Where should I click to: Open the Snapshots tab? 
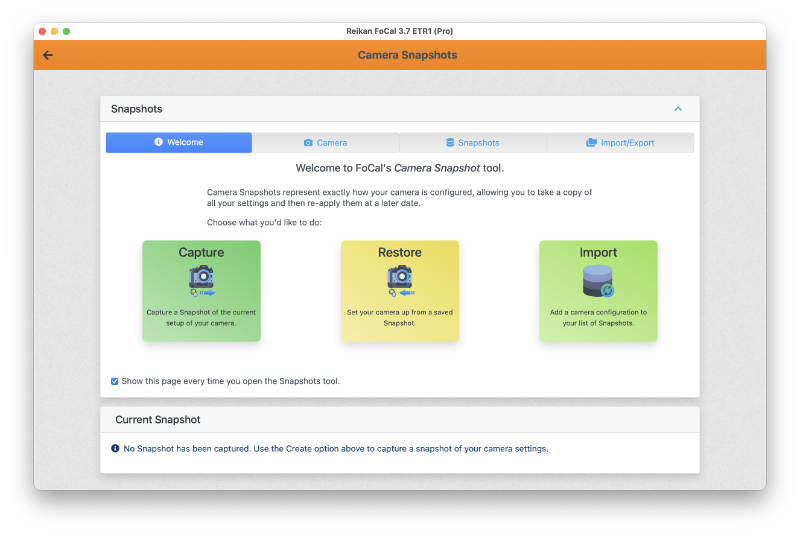472,143
